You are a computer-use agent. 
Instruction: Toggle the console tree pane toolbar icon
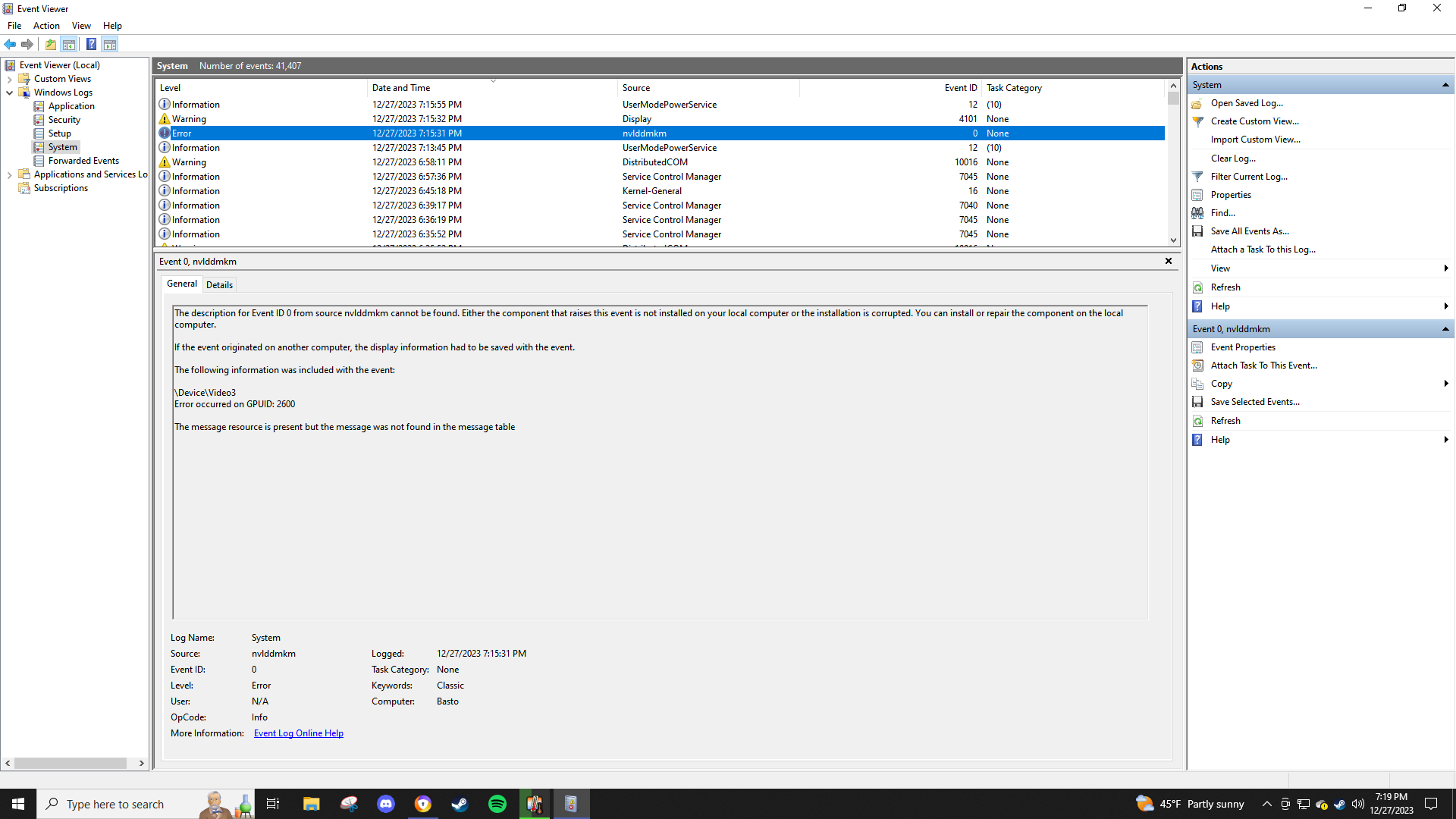[x=69, y=44]
